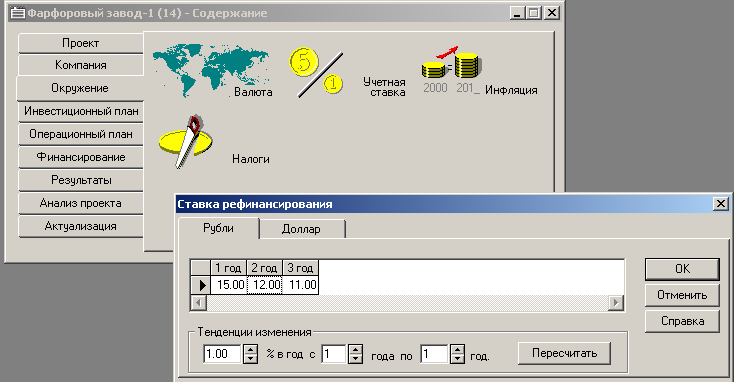734x382 pixels.
Task: Open the Анализ проекта section
Action: click(81, 203)
